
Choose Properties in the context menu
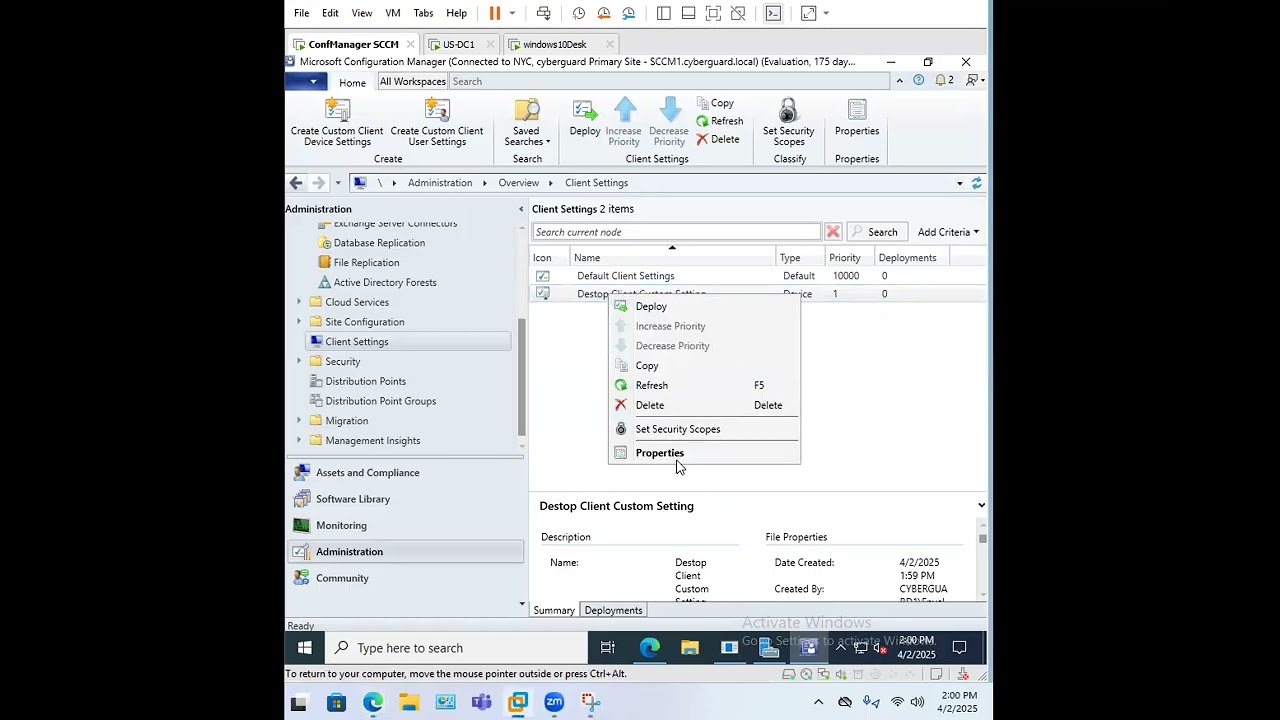point(704,453)
